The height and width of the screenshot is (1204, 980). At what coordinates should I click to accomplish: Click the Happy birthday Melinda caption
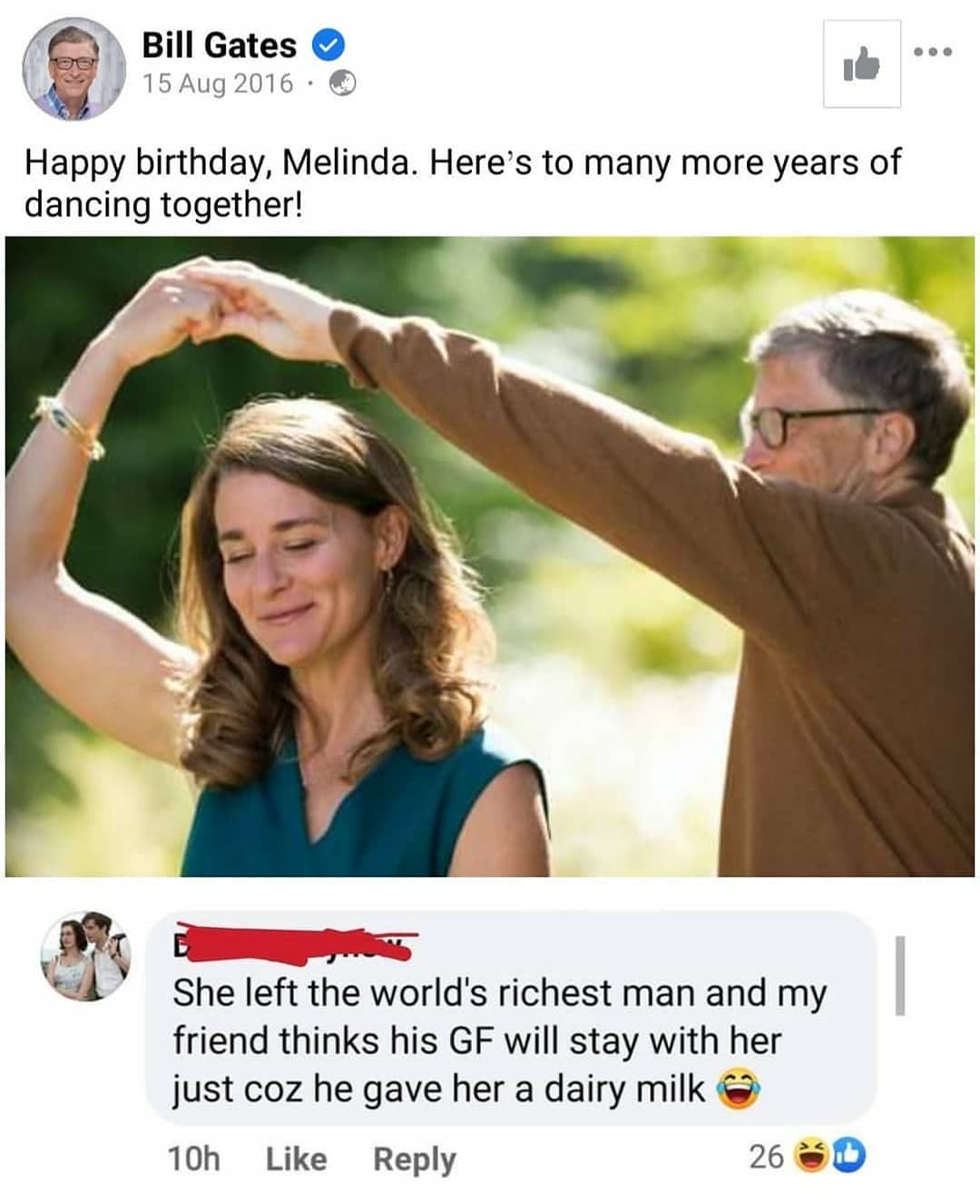tap(463, 183)
